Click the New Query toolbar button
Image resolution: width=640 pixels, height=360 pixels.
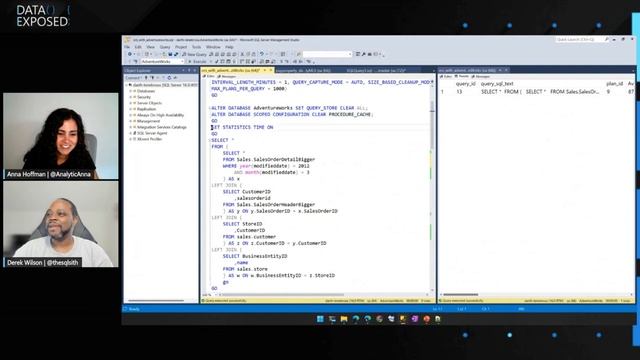tap(194, 54)
